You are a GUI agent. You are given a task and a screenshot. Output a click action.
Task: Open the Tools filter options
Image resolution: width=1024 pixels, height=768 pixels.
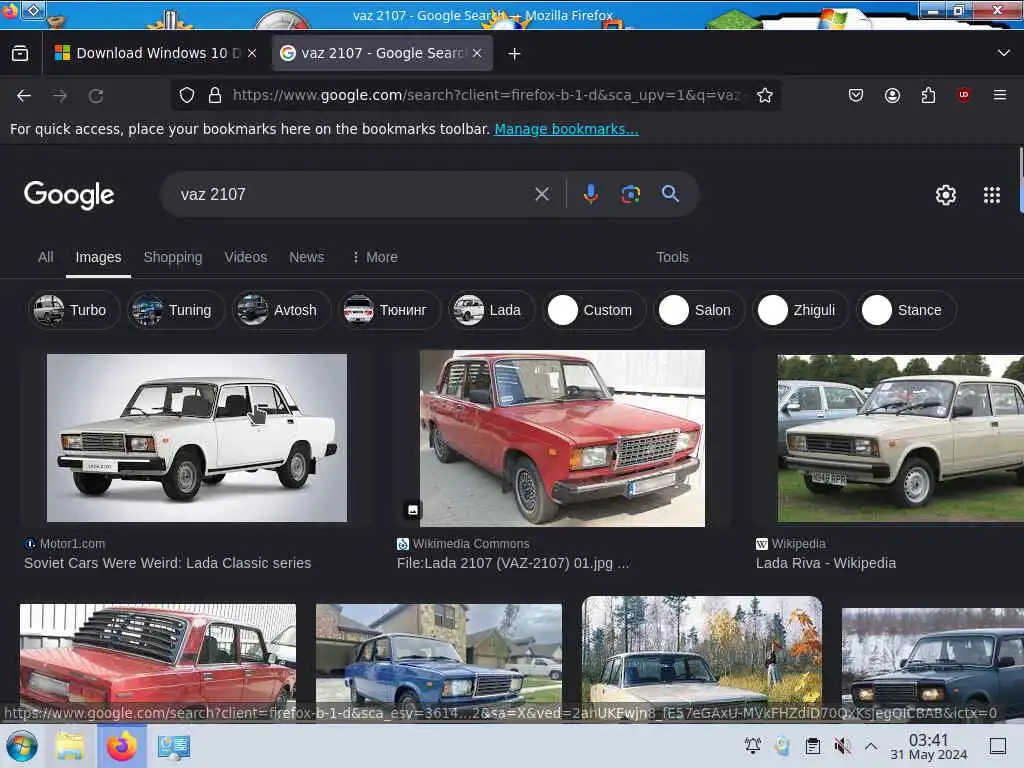[x=672, y=257]
